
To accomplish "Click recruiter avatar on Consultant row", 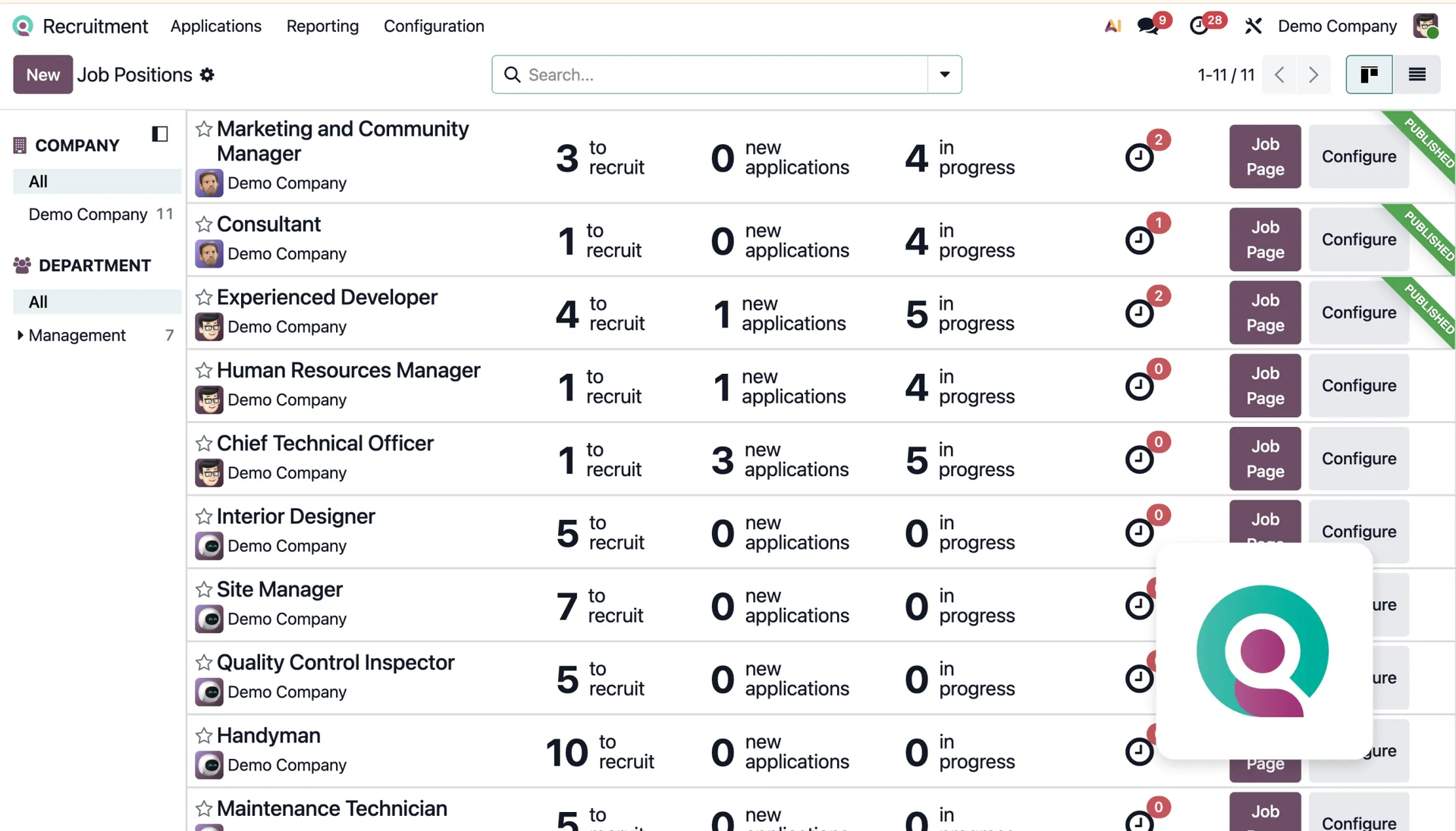I will [x=209, y=254].
